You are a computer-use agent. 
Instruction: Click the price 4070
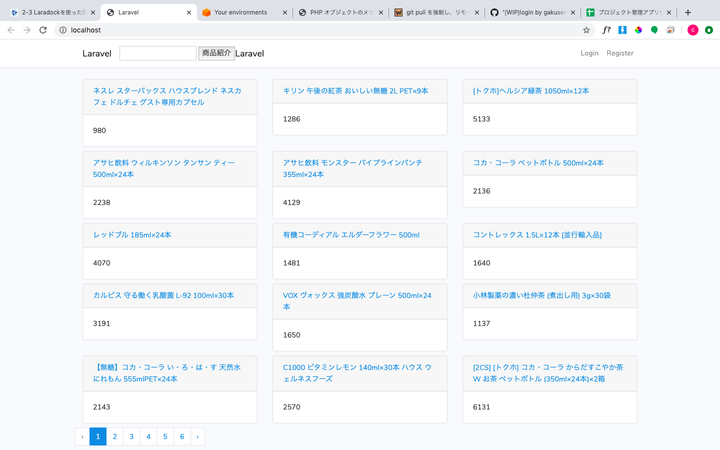coord(101,263)
